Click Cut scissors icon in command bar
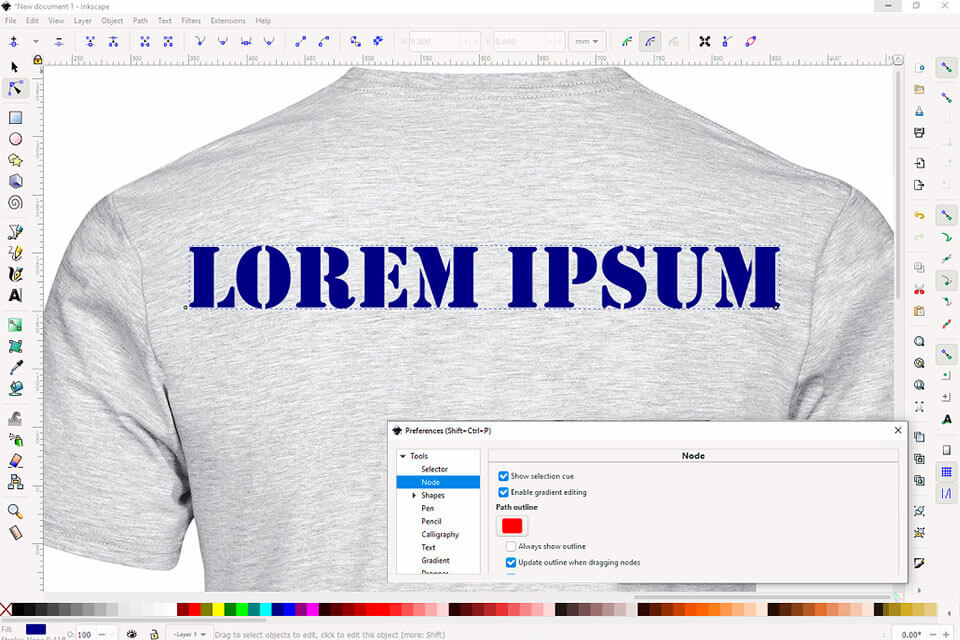 tap(919, 289)
